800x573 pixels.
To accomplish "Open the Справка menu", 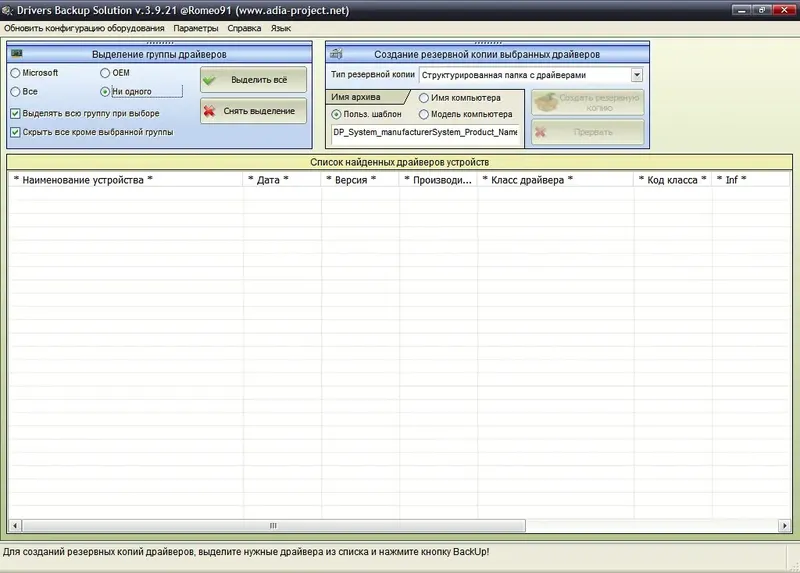I will tap(244, 28).
